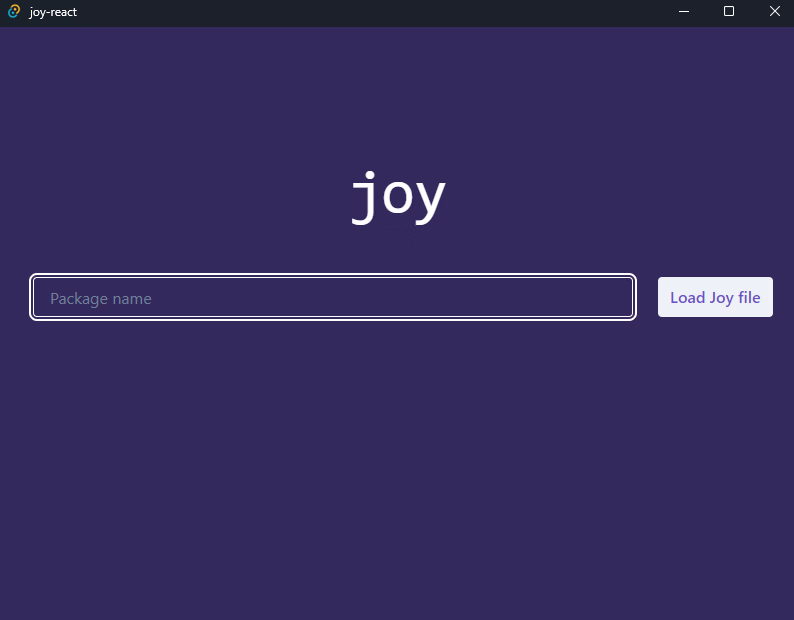Open a Joy file via Load button
The height and width of the screenshot is (620, 794).
click(715, 297)
